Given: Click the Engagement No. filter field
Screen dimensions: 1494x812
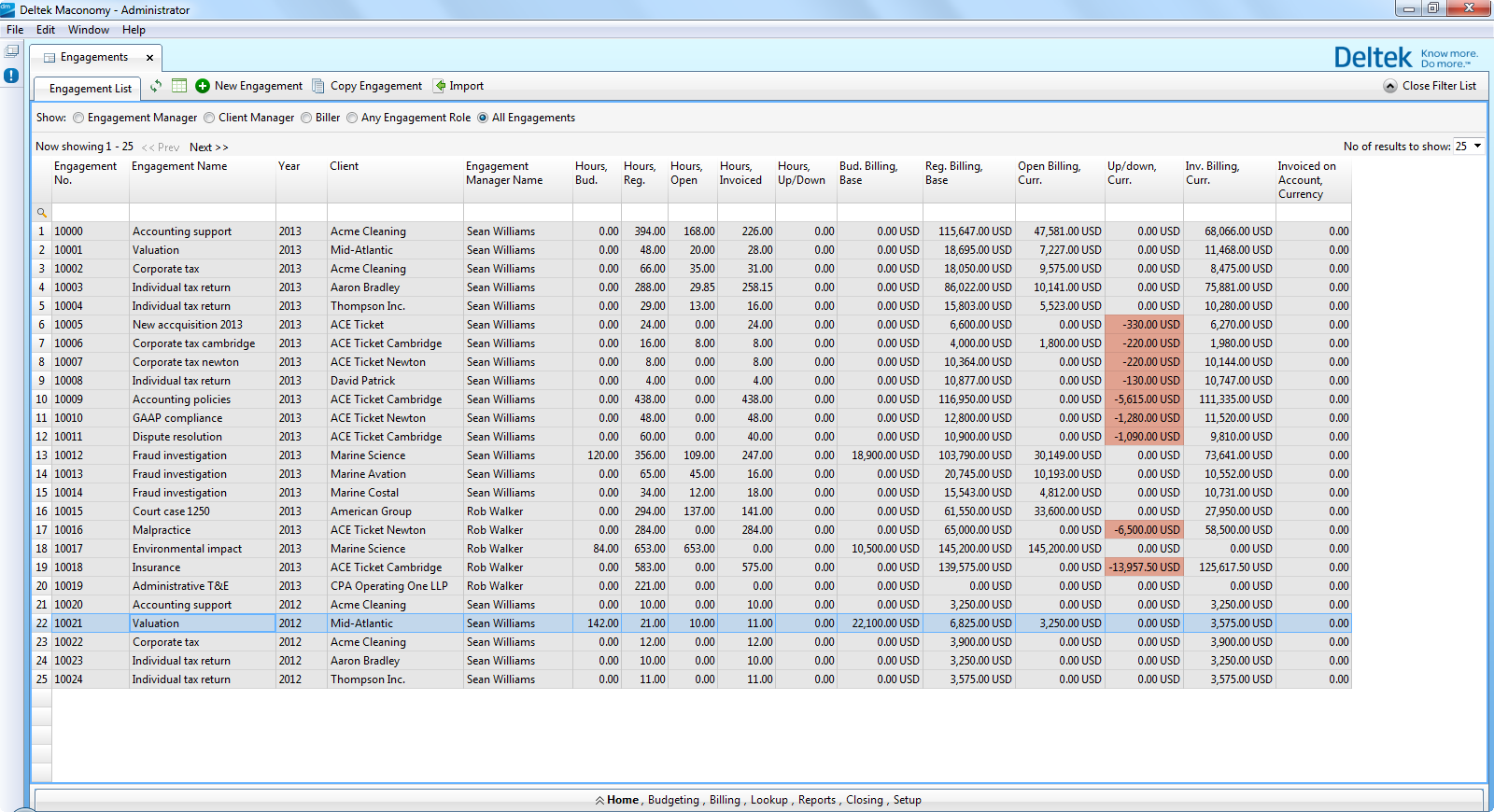Looking at the screenshot, I should (91, 213).
